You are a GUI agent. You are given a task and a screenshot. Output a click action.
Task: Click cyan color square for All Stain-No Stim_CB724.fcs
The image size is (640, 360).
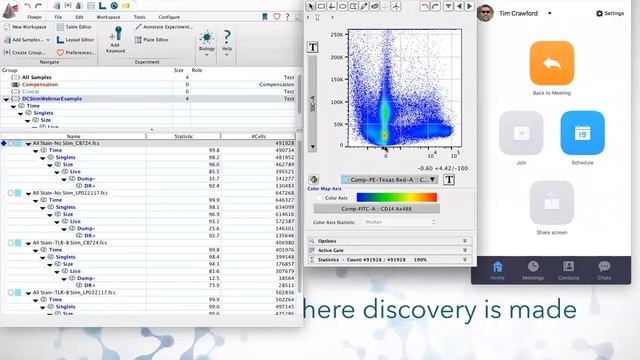click(x=18, y=143)
